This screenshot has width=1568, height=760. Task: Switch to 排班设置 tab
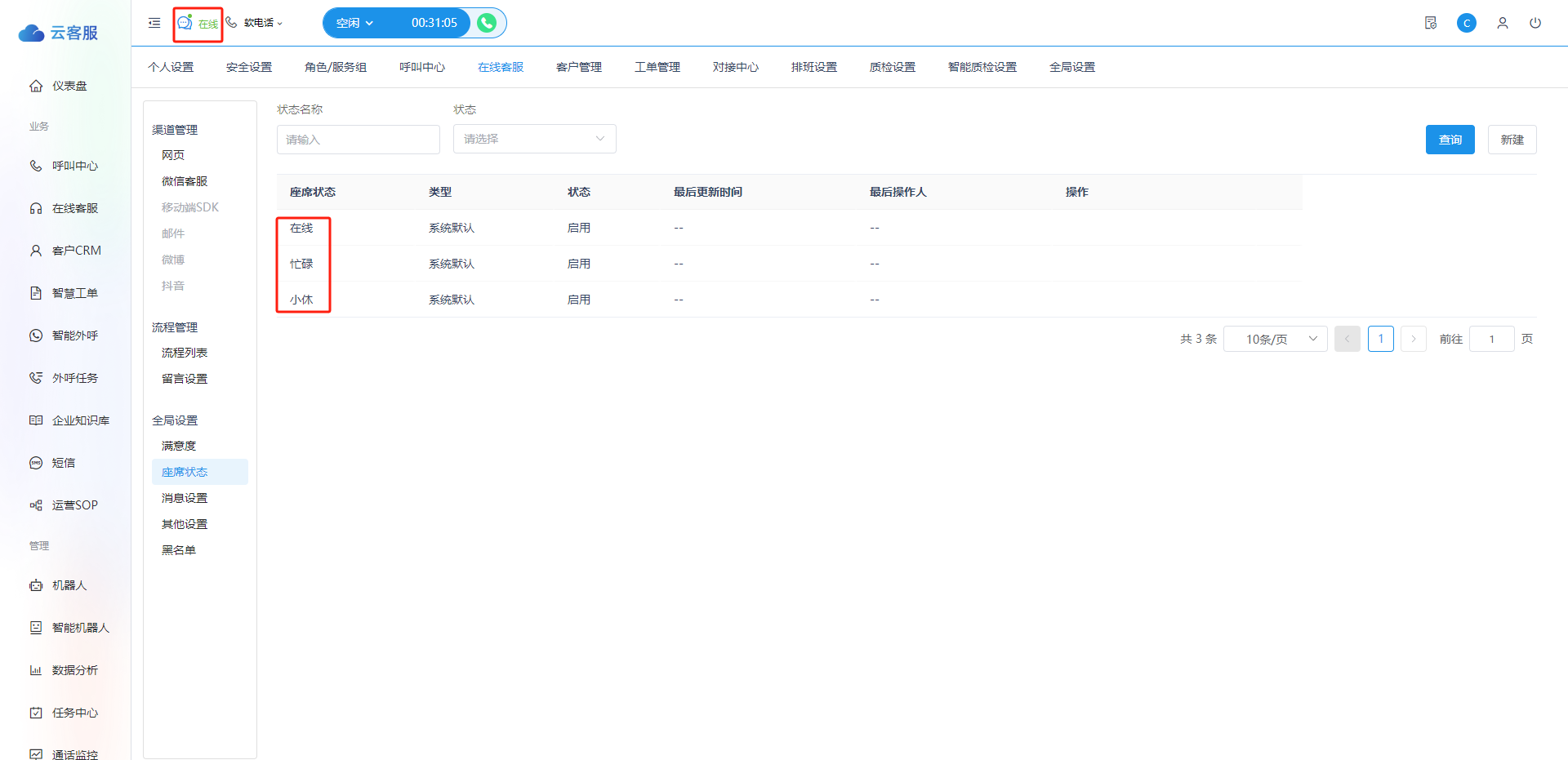(x=814, y=67)
